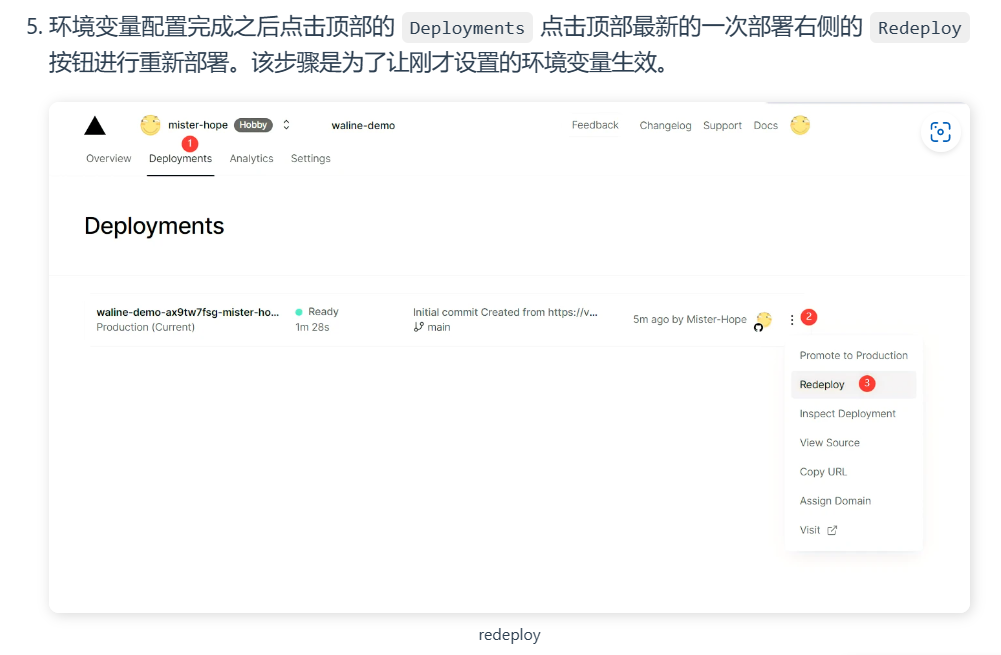Open the Support link
Image resolution: width=1001 pixels, height=655 pixels.
722,126
